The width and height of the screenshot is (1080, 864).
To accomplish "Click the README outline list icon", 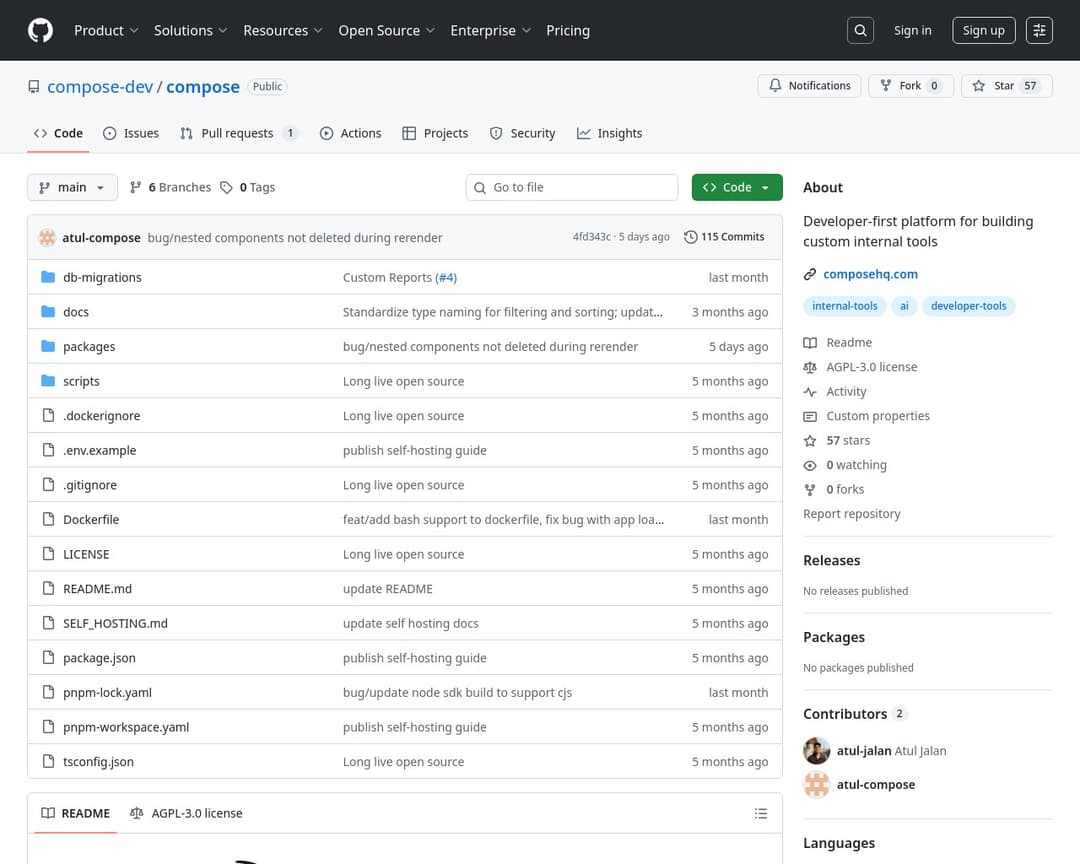I will click(x=761, y=814).
